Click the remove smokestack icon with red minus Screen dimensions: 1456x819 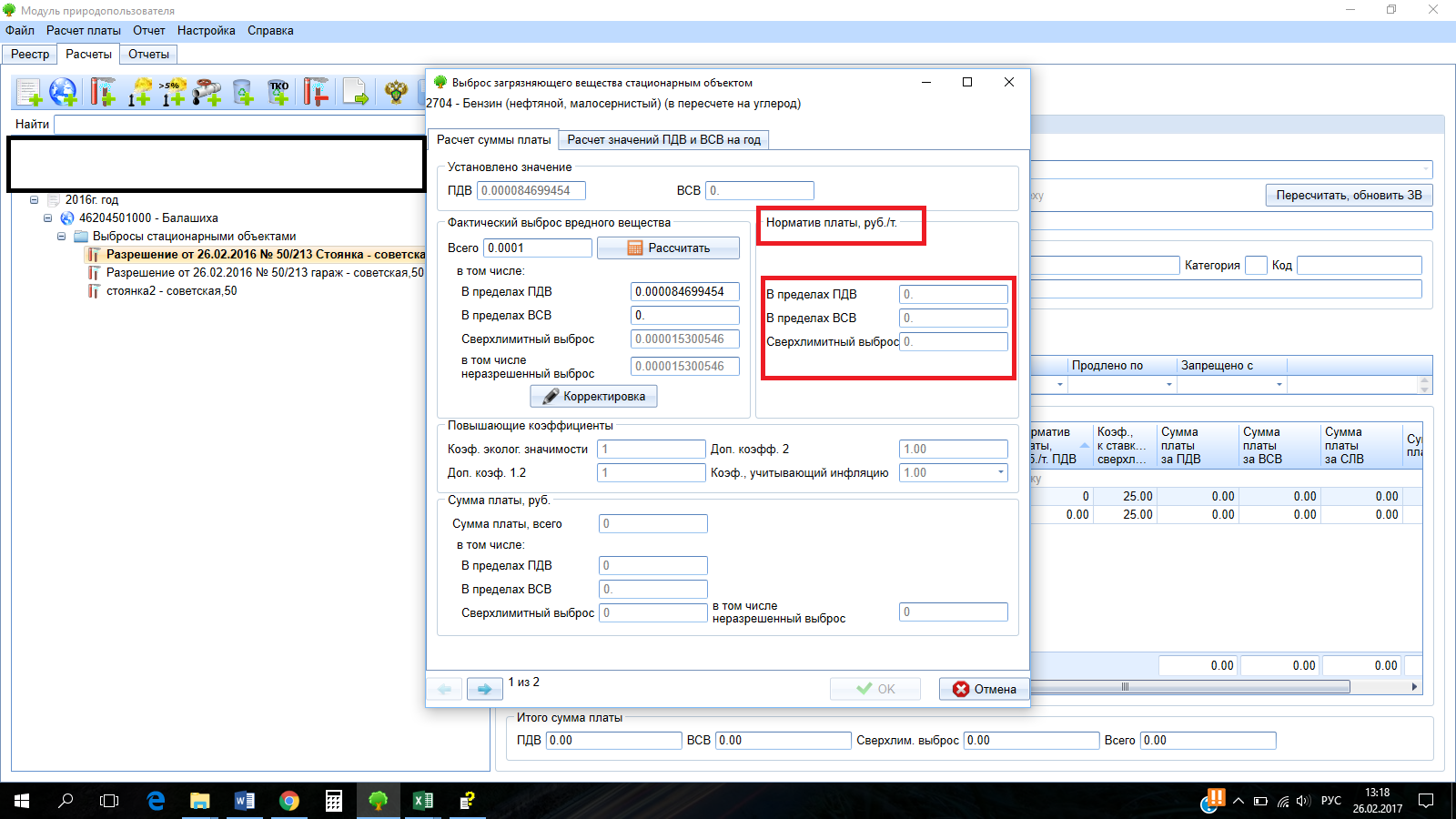click(x=316, y=92)
